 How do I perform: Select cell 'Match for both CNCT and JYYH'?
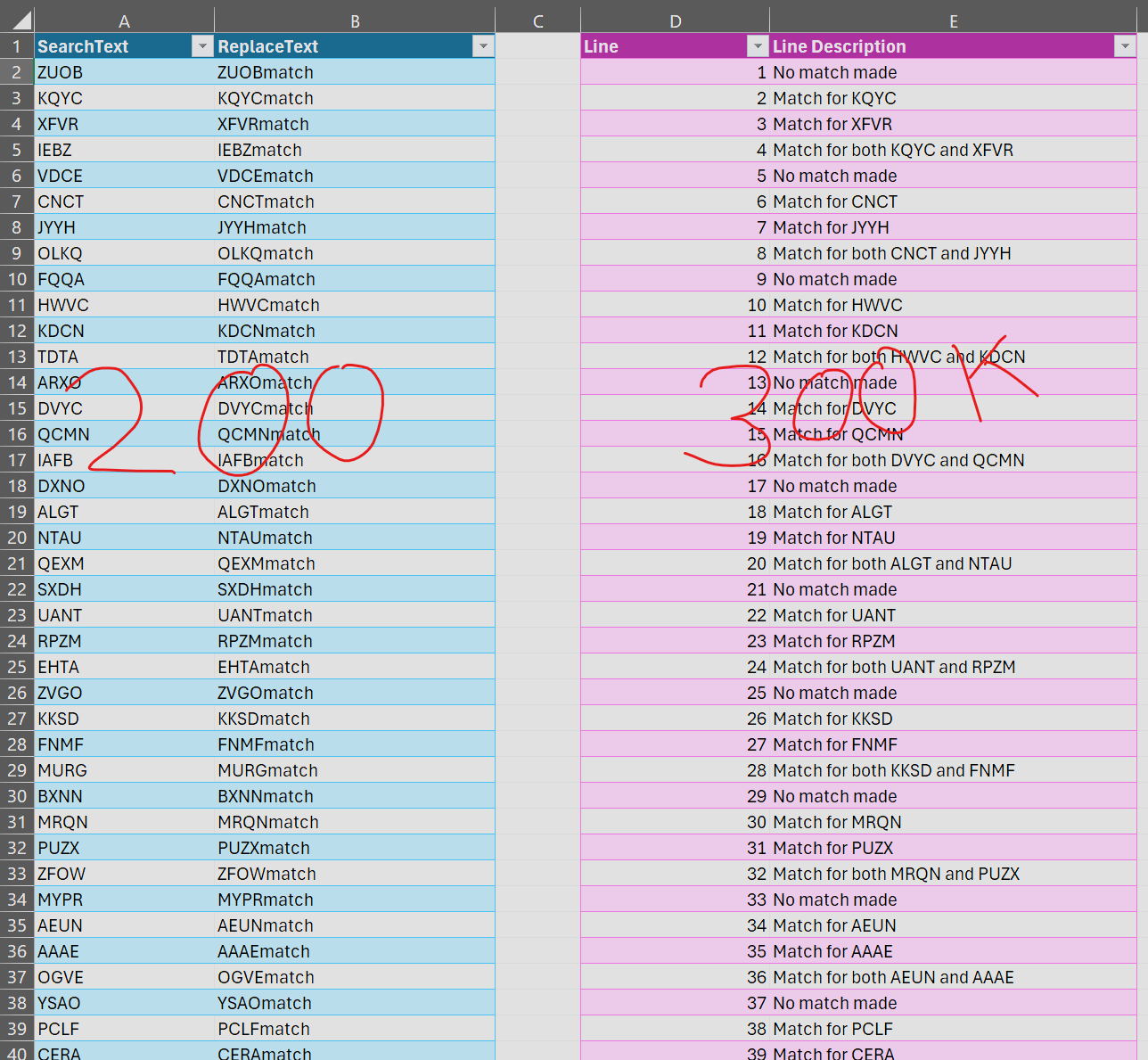coord(953,253)
